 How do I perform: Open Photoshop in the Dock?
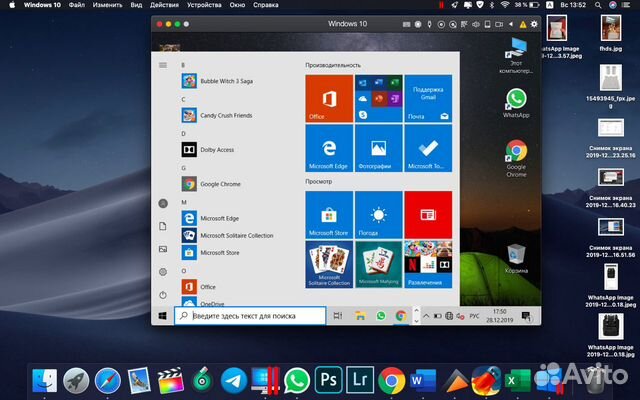(329, 380)
